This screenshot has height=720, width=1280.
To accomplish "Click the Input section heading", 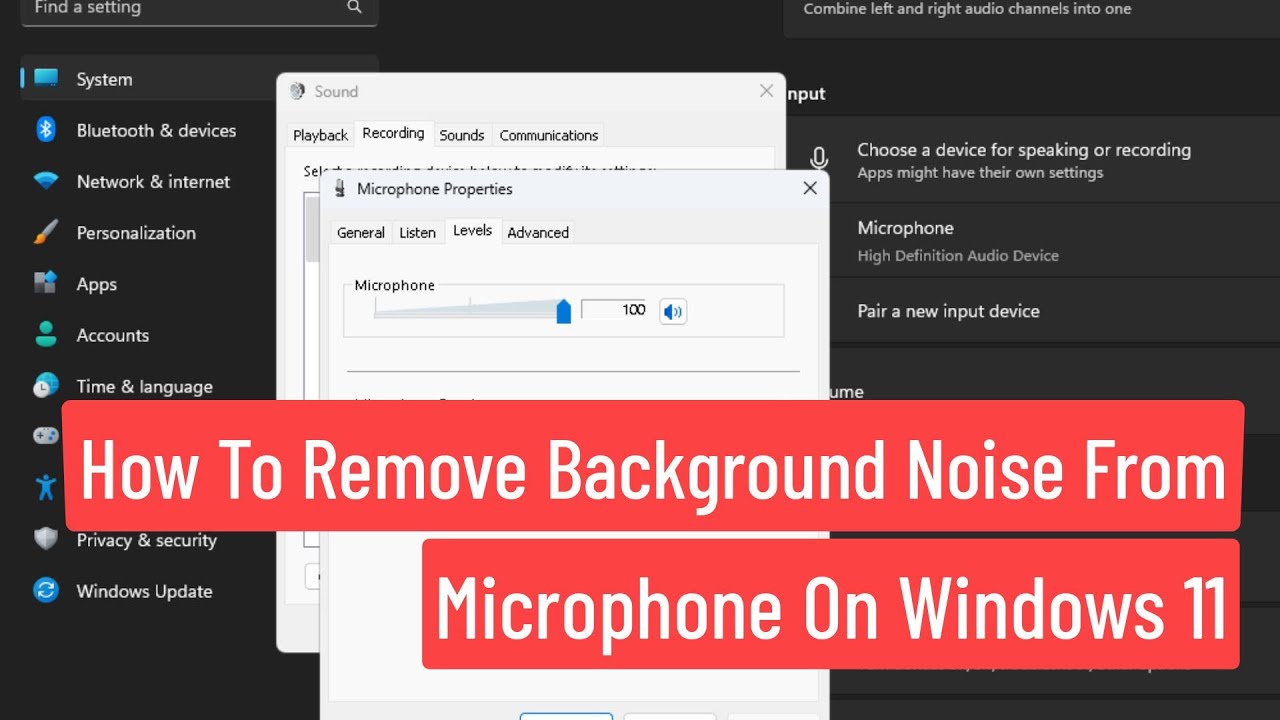I will [806, 93].
